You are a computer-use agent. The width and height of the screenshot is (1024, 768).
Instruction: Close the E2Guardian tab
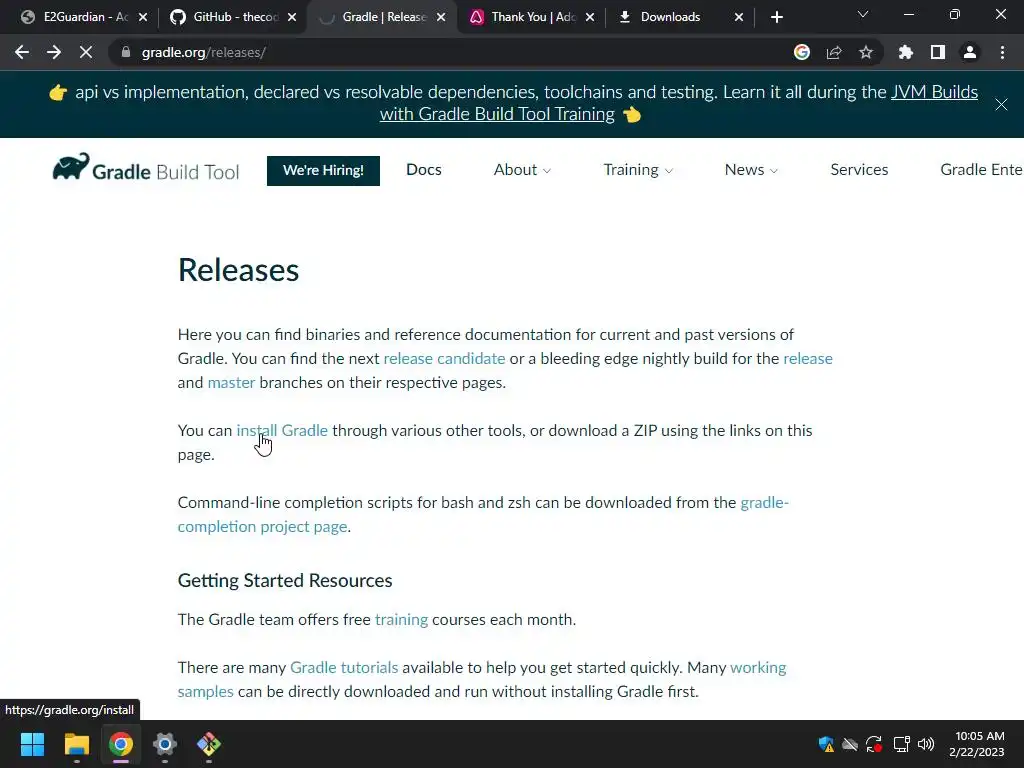pos(143,17)
